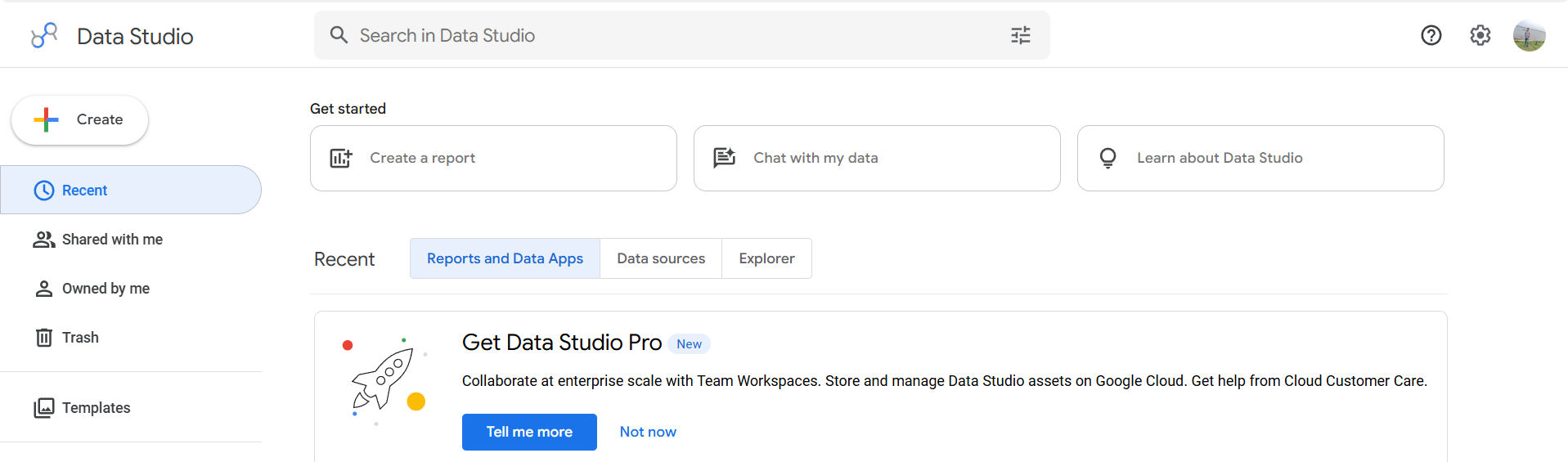This screenshot has width=1568, height=462.
Task: Click the New badge beside Pro heading
Action: click(x=689, y=344)
